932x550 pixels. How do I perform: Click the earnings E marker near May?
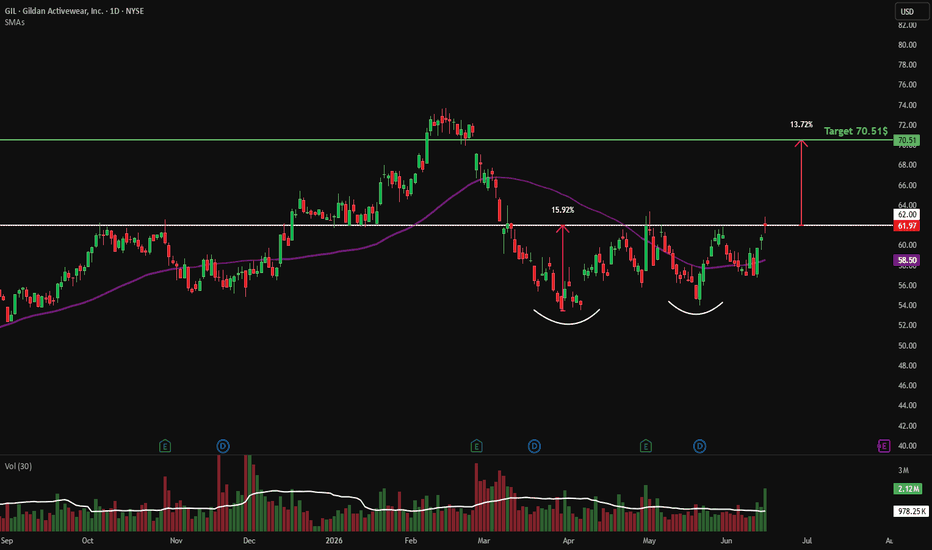646,446
